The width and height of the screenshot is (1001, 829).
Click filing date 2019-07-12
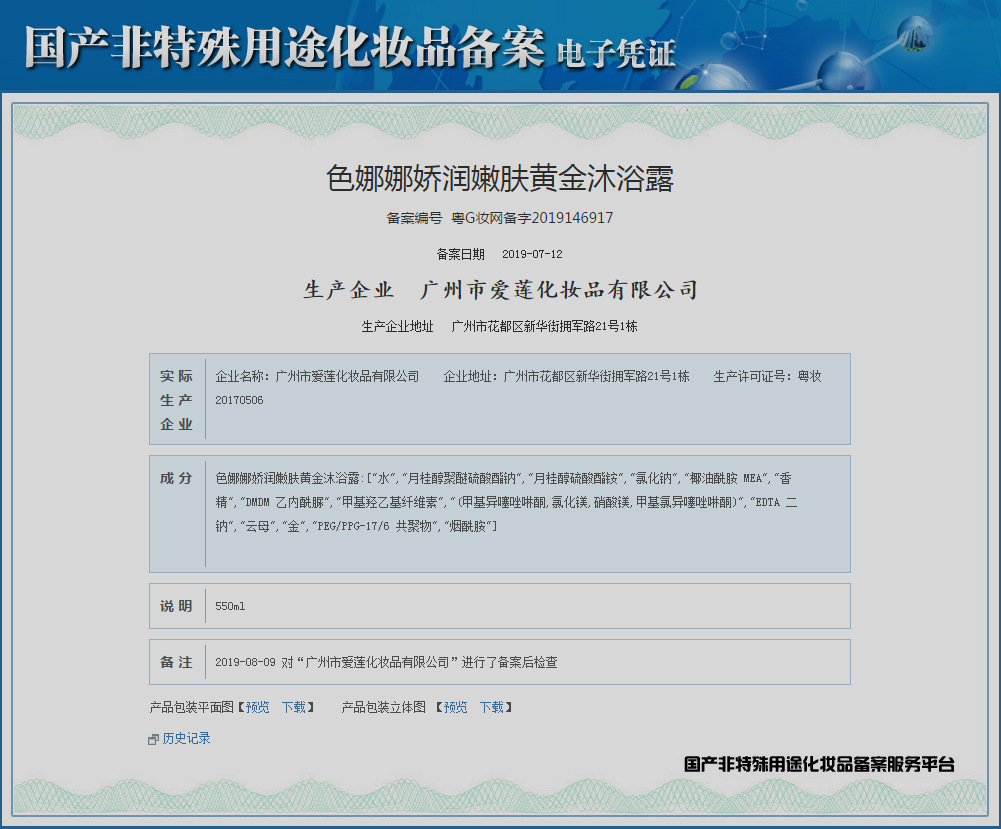pyautogui.click(x=532, y=254)
